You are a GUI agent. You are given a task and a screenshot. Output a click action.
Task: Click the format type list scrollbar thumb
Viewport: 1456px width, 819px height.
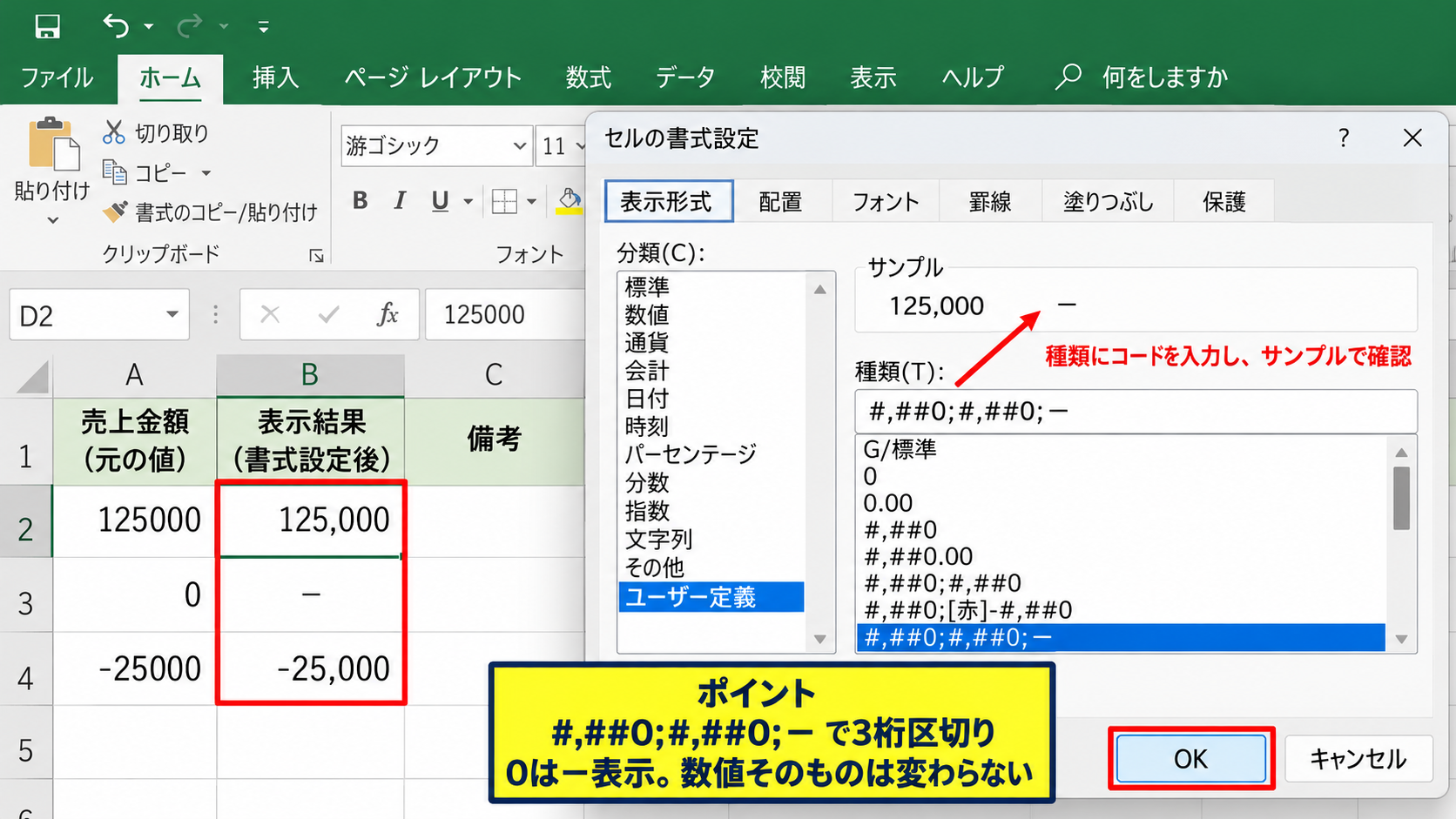(x=1401, y=498)
